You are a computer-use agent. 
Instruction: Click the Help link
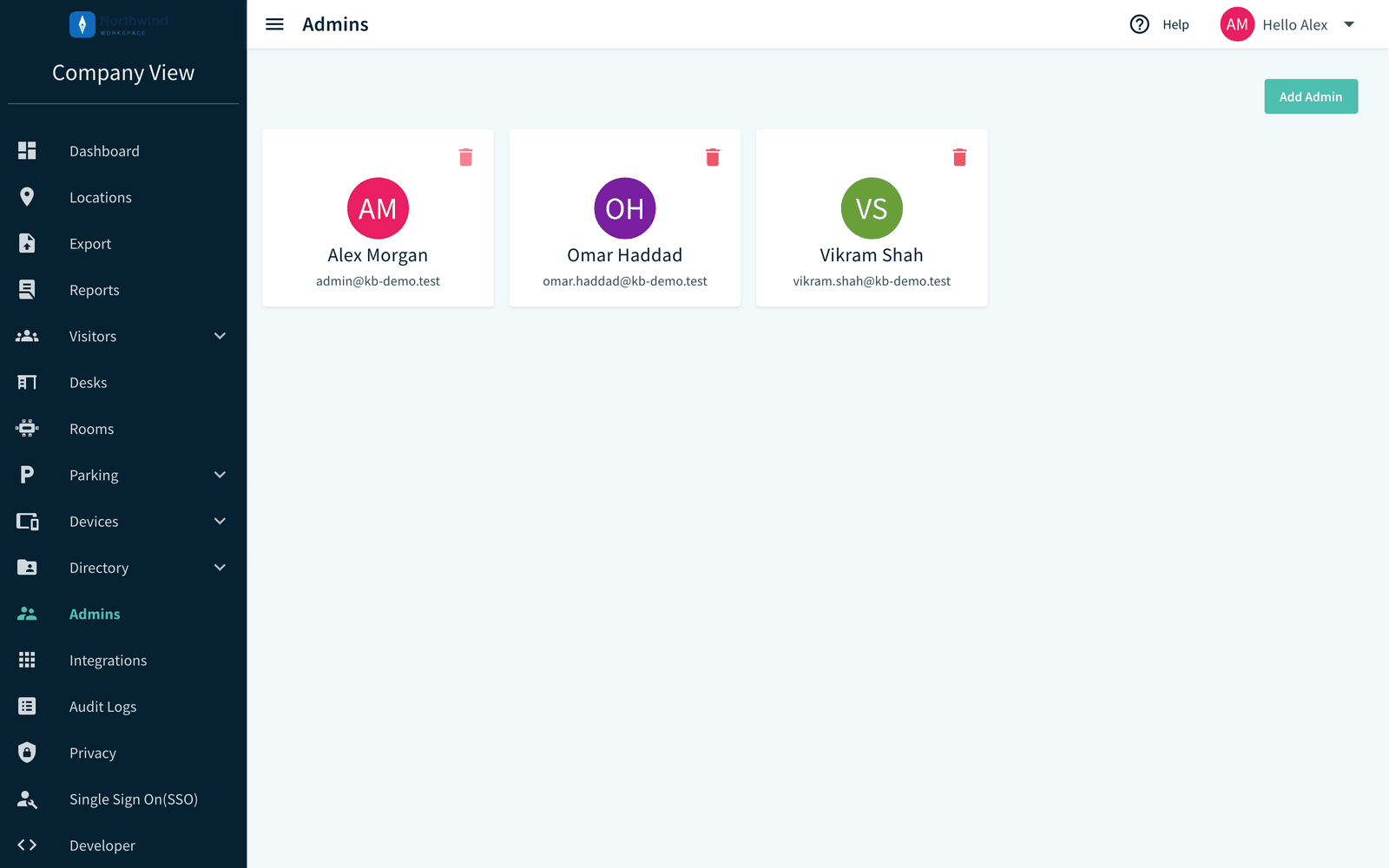pos(1175,25)
